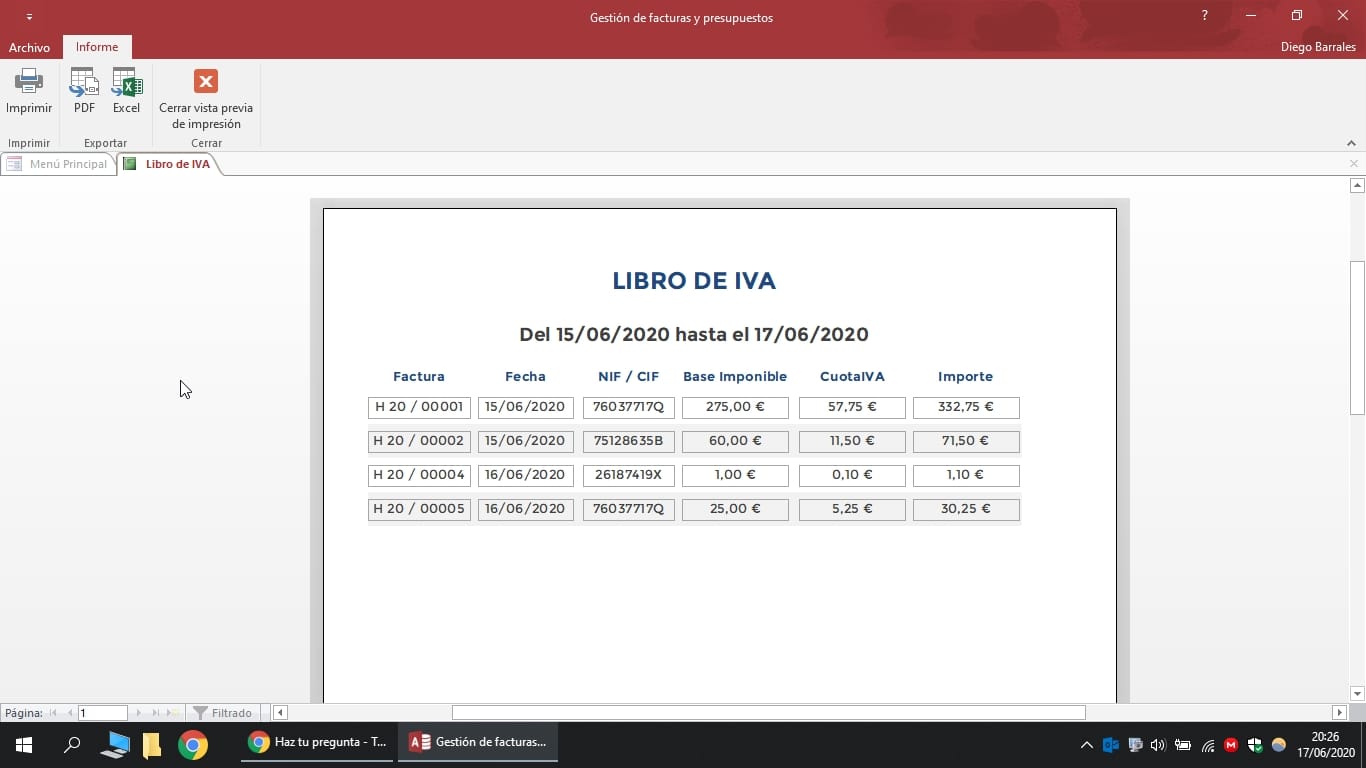This screenshot has height=768, width=1366.
Task: Go to the previous report page
Action: pyautogui.click(x=70, y=713)
